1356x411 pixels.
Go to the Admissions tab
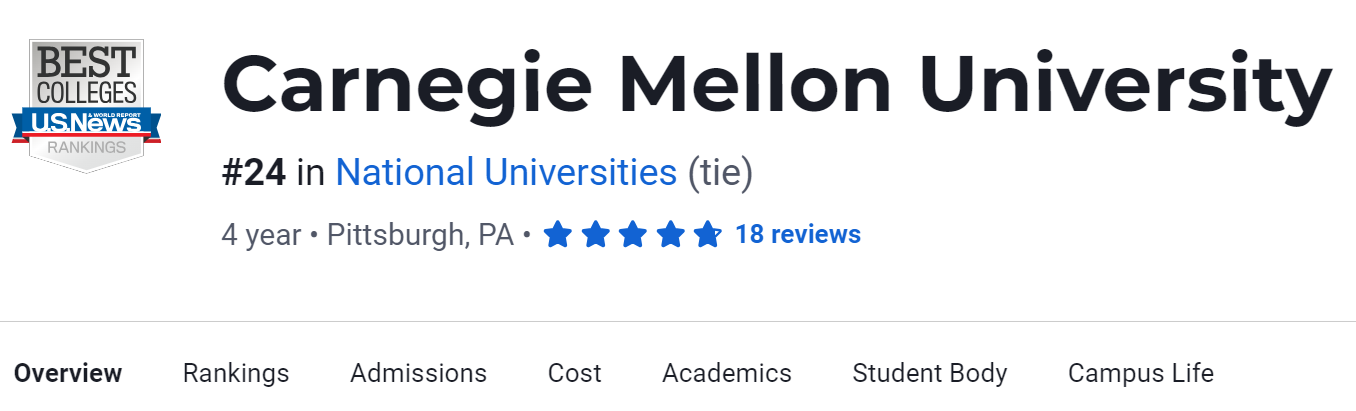(x=418, y=374)
